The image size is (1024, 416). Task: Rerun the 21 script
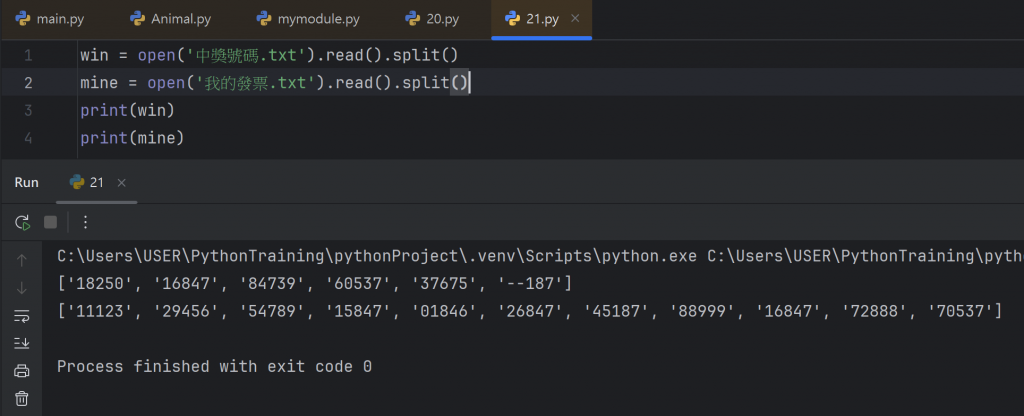(x=22, y=222)
